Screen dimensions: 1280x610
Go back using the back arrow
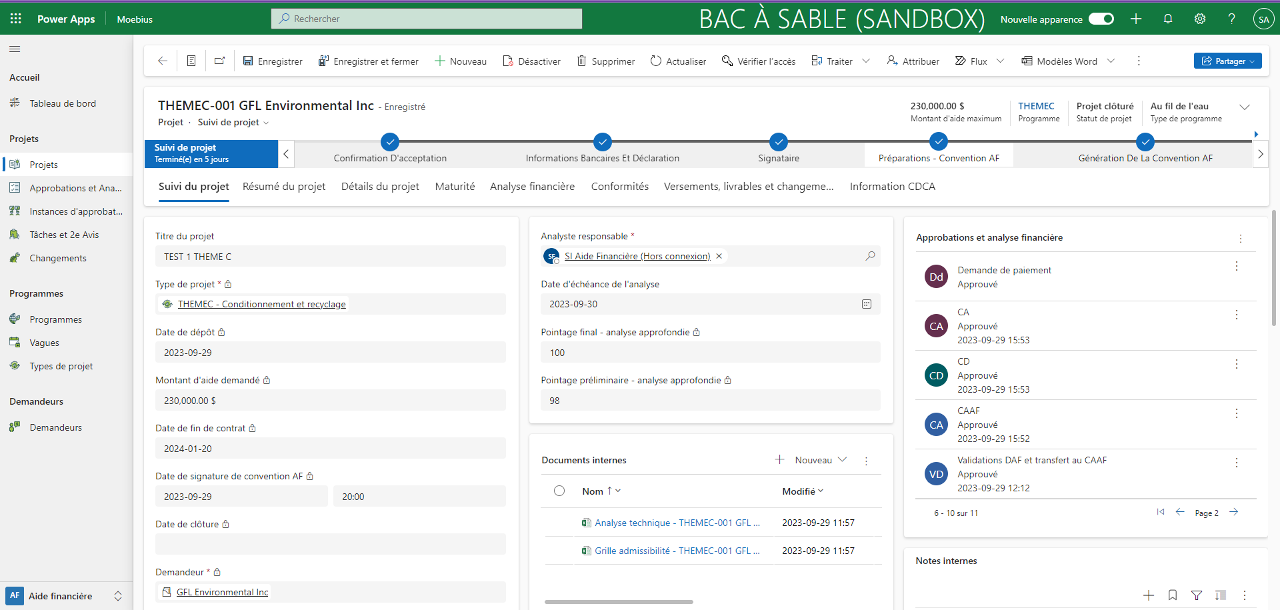click(162, 61)
